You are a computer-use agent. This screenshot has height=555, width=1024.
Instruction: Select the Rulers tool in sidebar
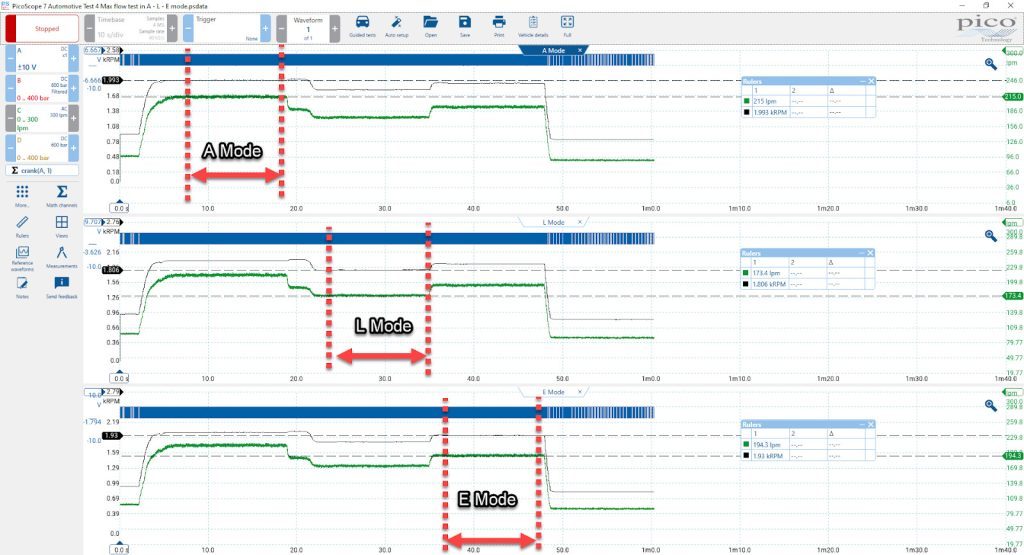click(x=22, y=226)
